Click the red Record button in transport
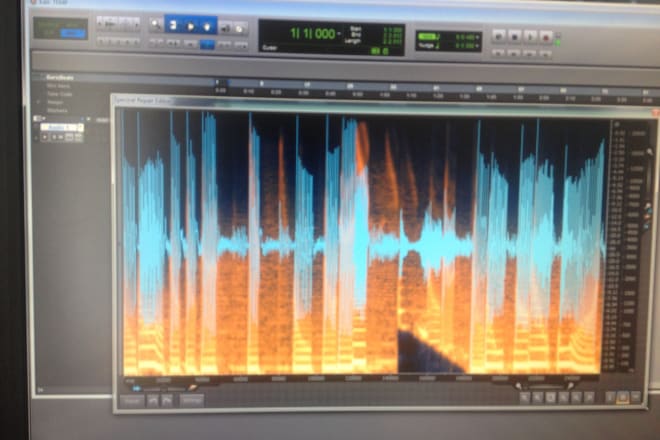Screen dimensions: 660x440 pos(546,37)
